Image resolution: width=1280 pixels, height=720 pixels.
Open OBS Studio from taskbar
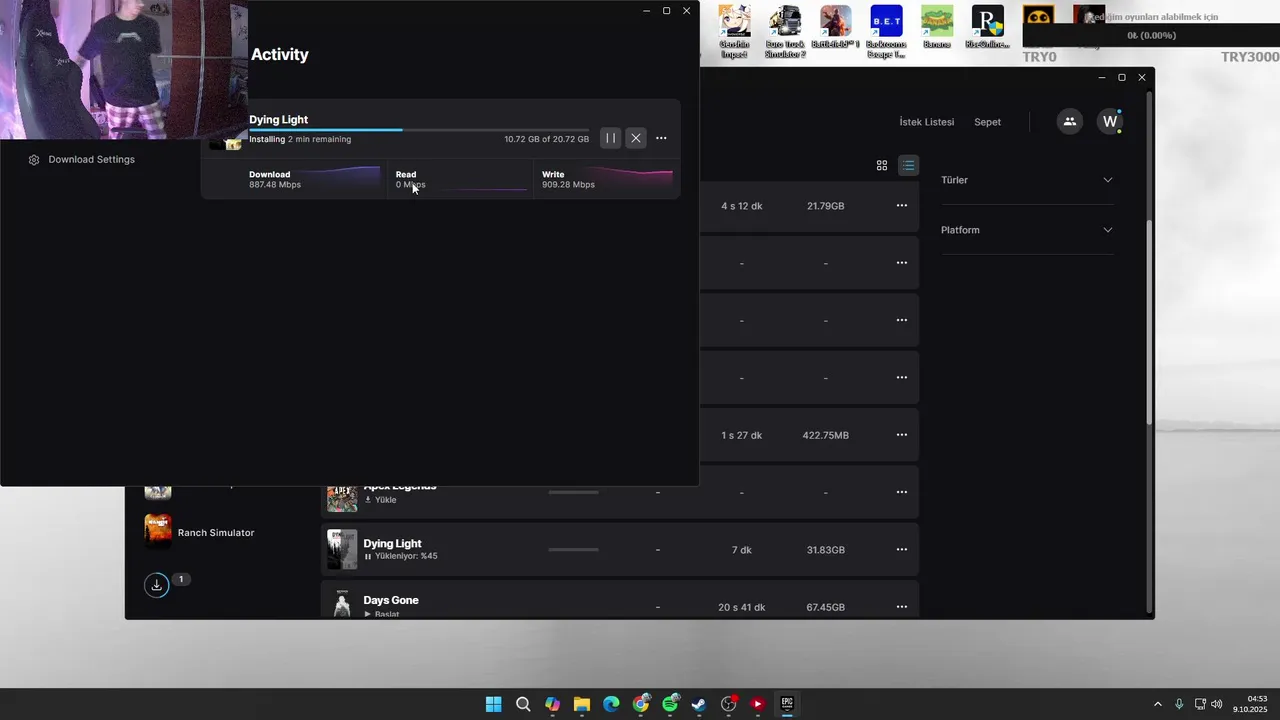729,704
